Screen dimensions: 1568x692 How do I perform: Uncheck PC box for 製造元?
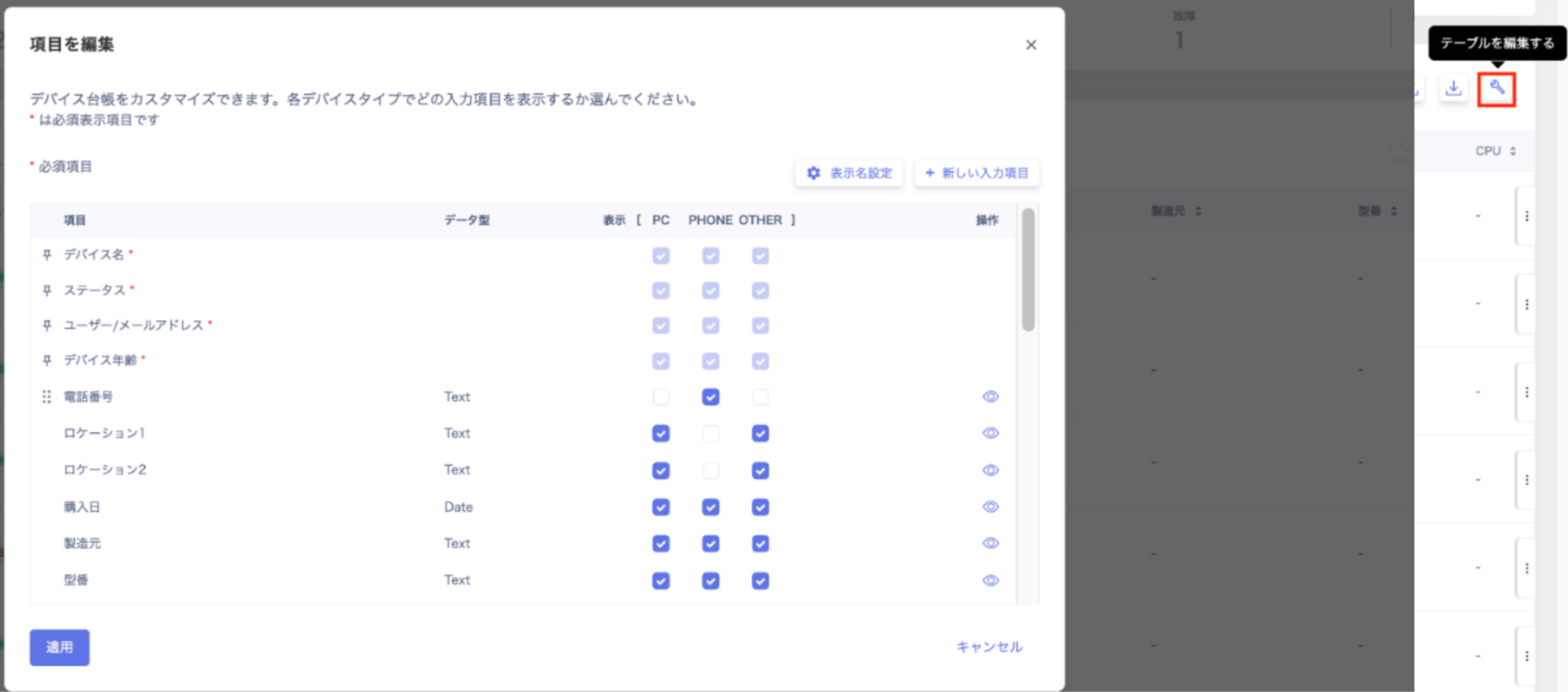(661, 543)
